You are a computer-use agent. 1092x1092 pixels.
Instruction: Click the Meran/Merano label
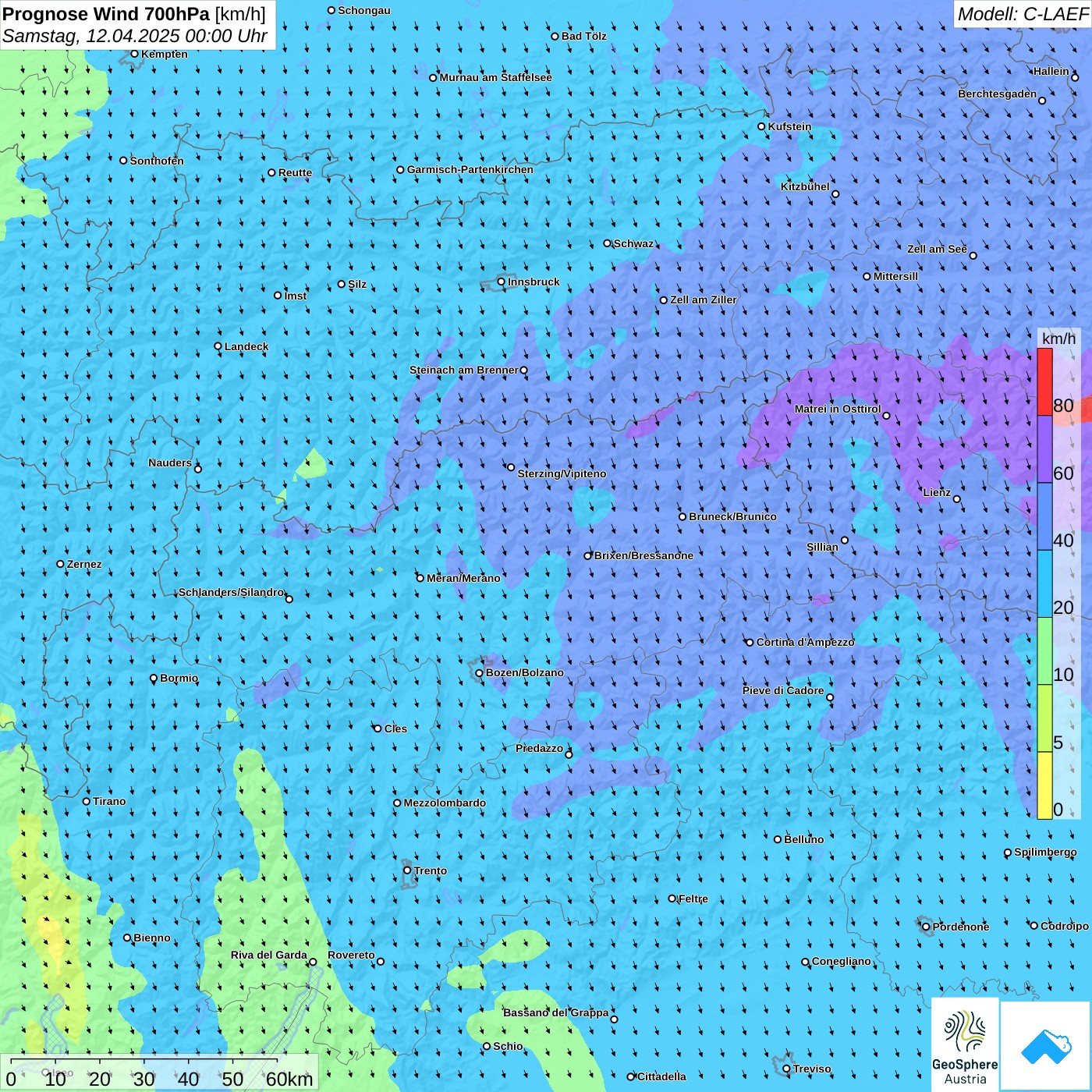[463, 578]
